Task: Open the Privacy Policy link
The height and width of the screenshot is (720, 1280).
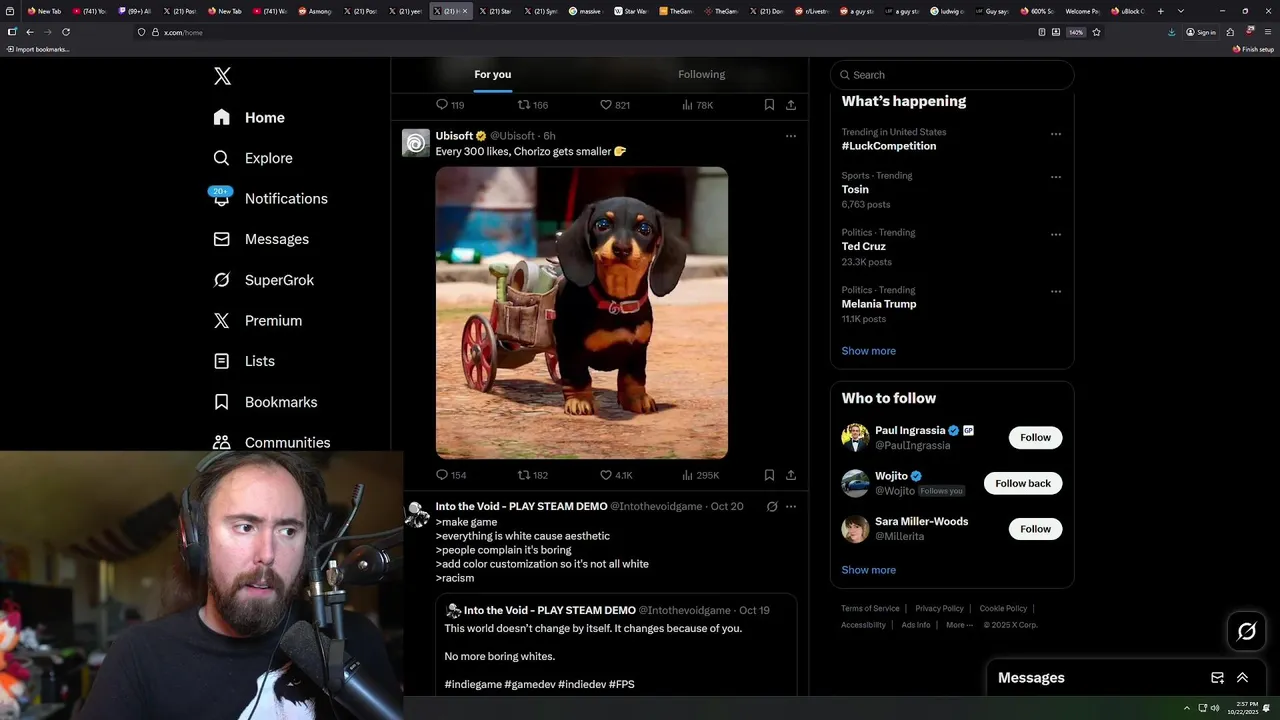Action: (940, 608)
